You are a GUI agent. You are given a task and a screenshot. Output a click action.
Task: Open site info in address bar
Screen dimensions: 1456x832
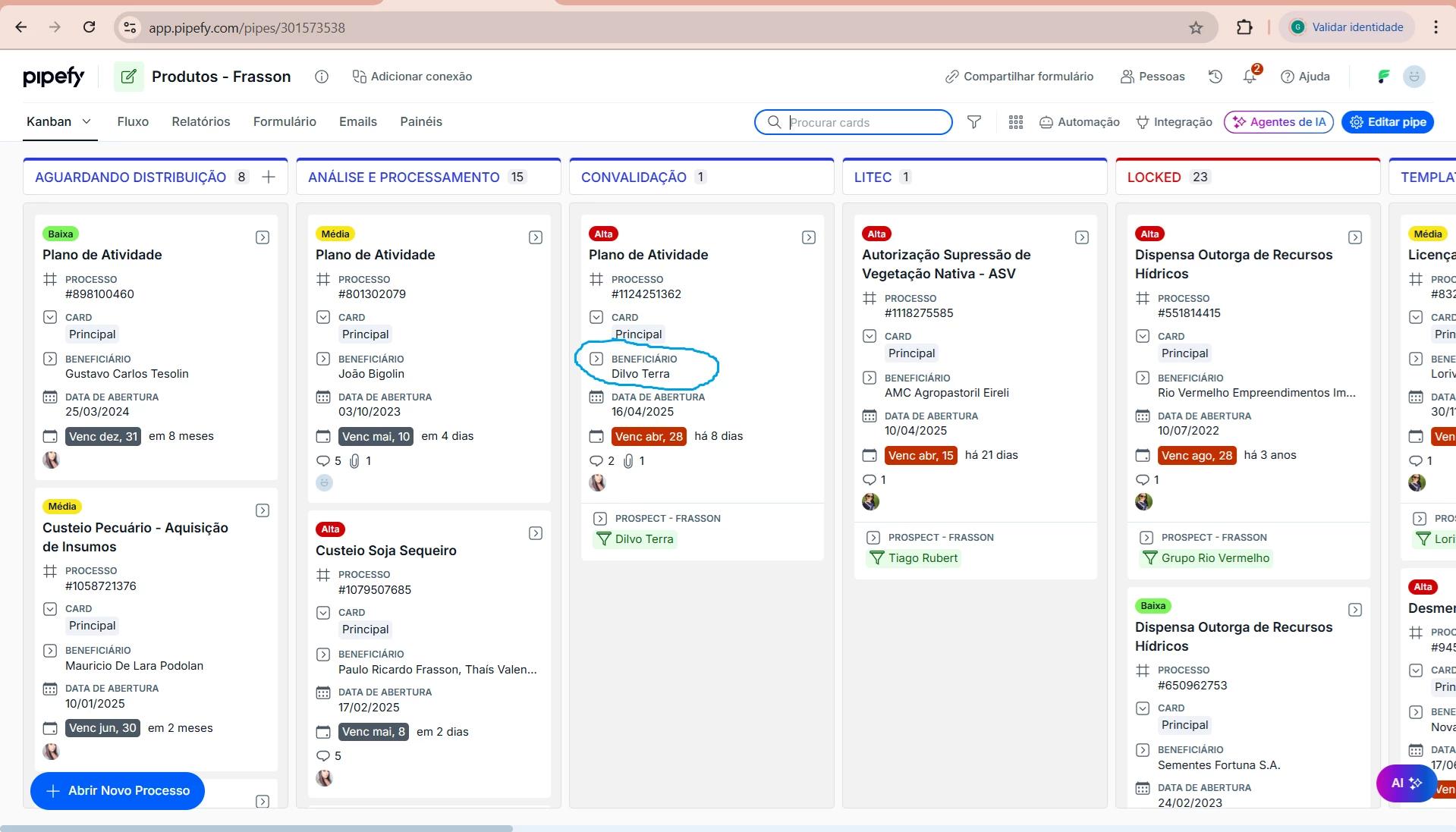(130, 28)
